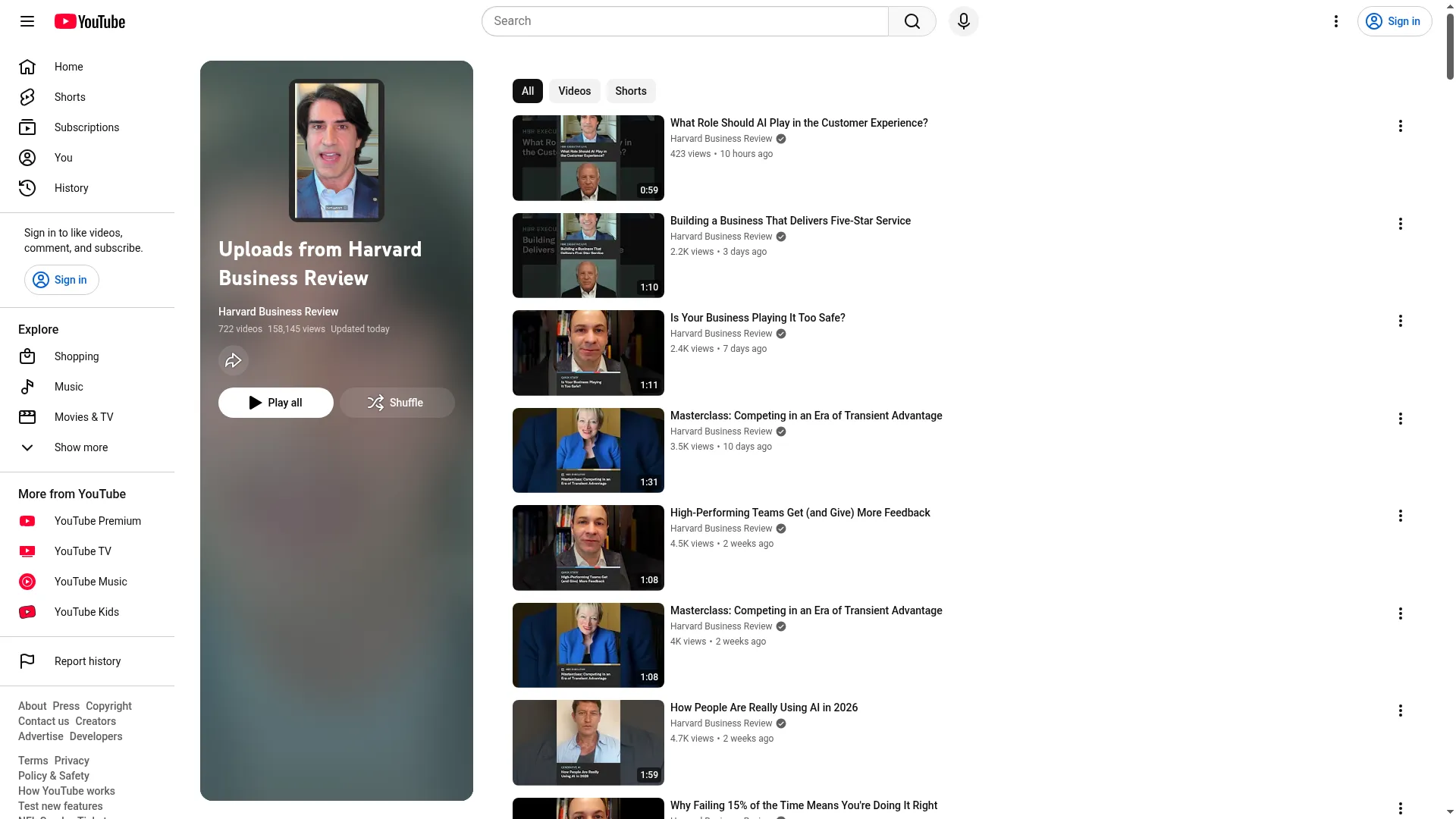Select the All filter chip
This screenshot has height=819, width=1456.
(528, 91)
